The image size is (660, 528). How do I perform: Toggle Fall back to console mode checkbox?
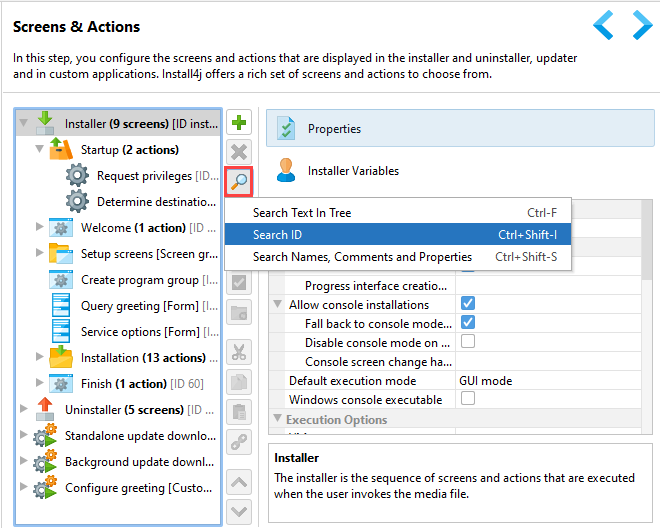pos(468,323)
